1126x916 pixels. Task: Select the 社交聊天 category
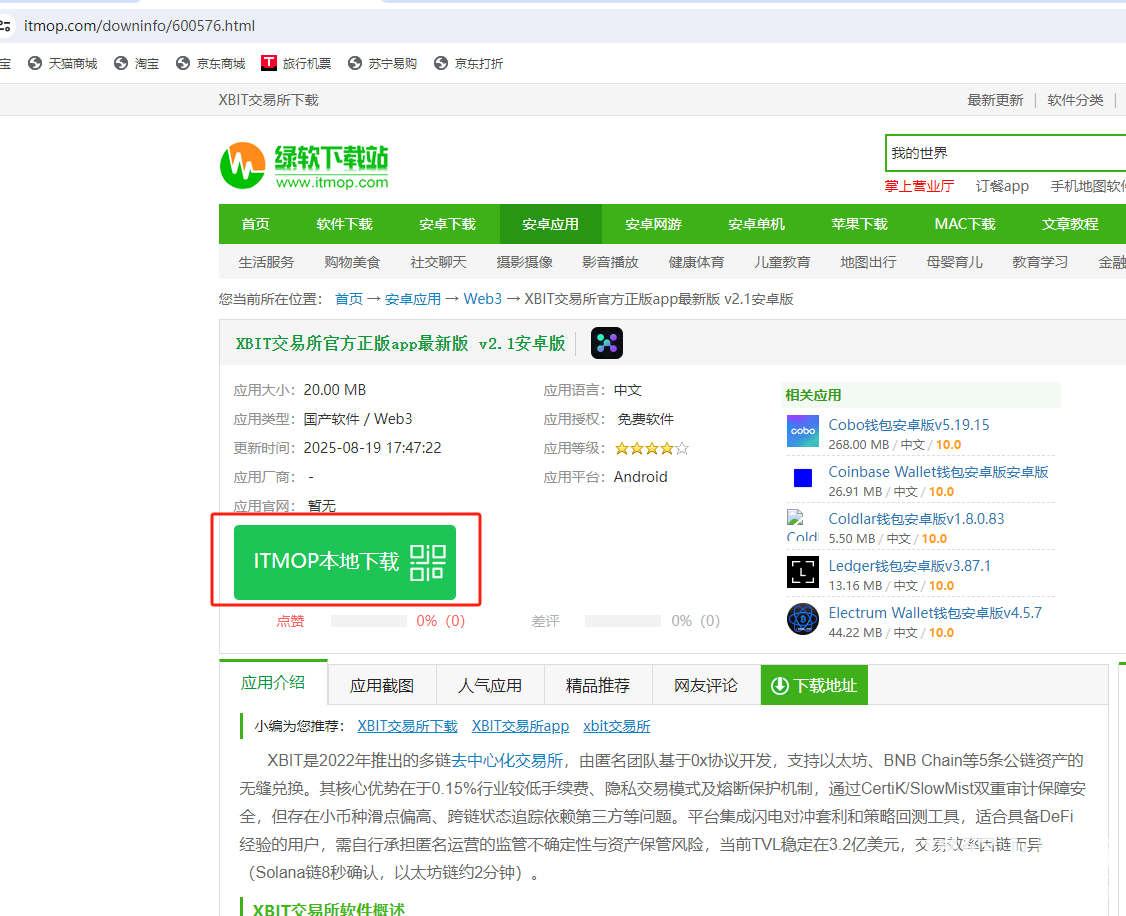click(438, 262)
